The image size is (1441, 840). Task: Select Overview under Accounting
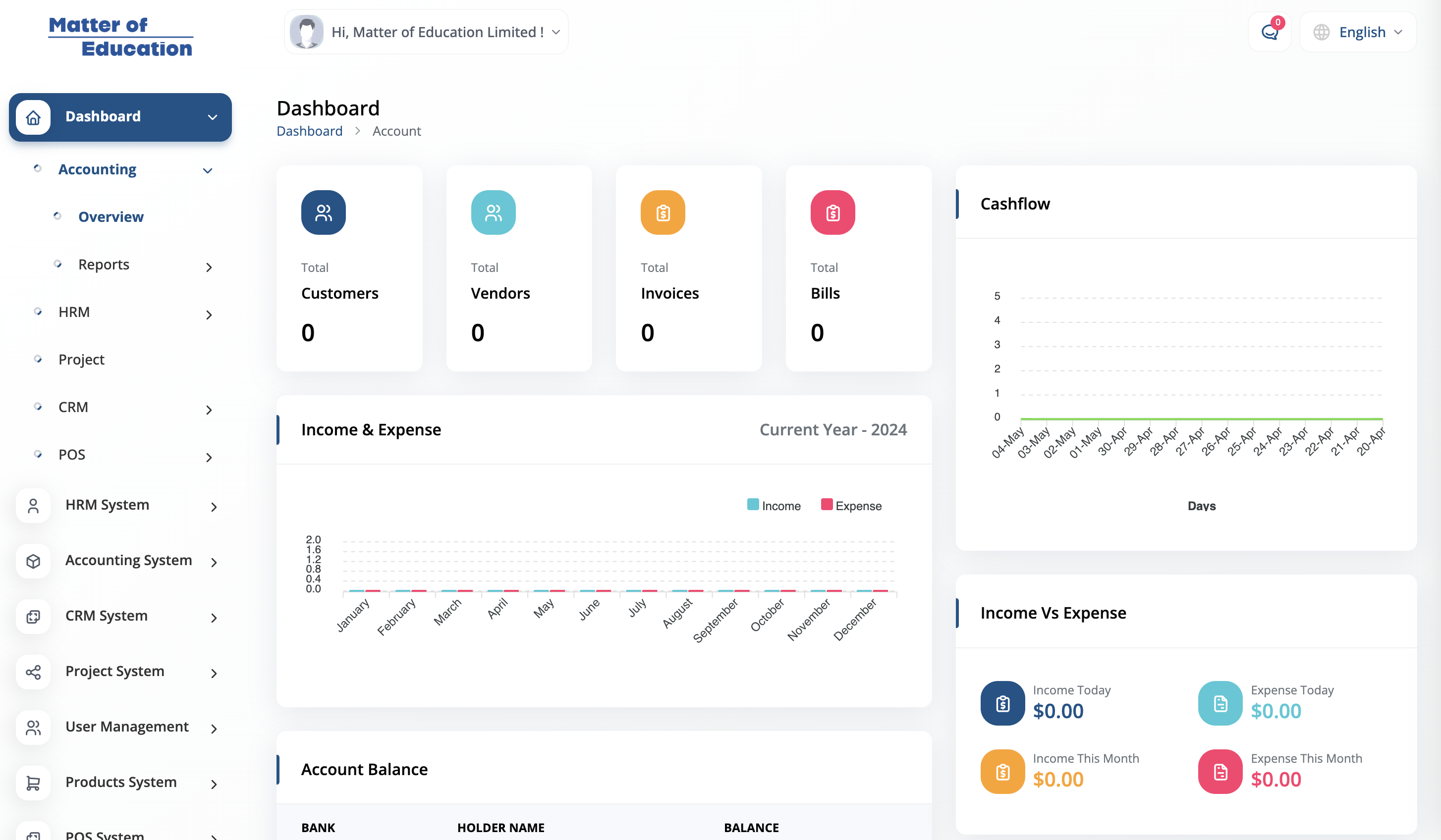(x=111, y=217)
